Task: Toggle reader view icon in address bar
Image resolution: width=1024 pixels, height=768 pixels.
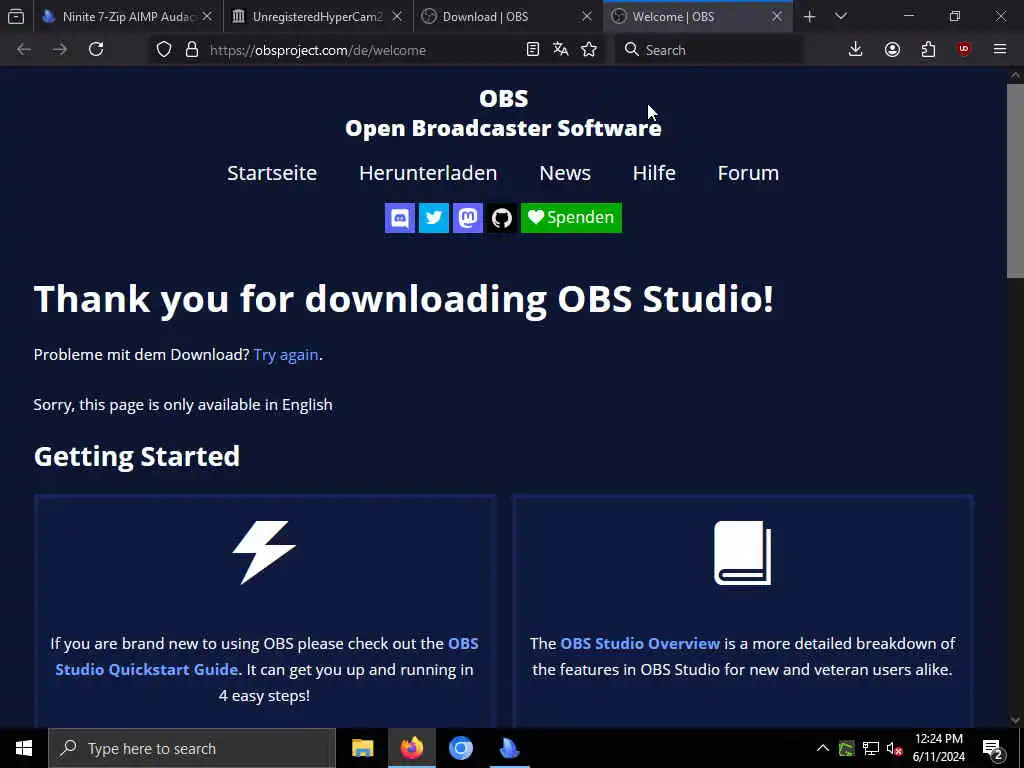Action: pos(533,50)
